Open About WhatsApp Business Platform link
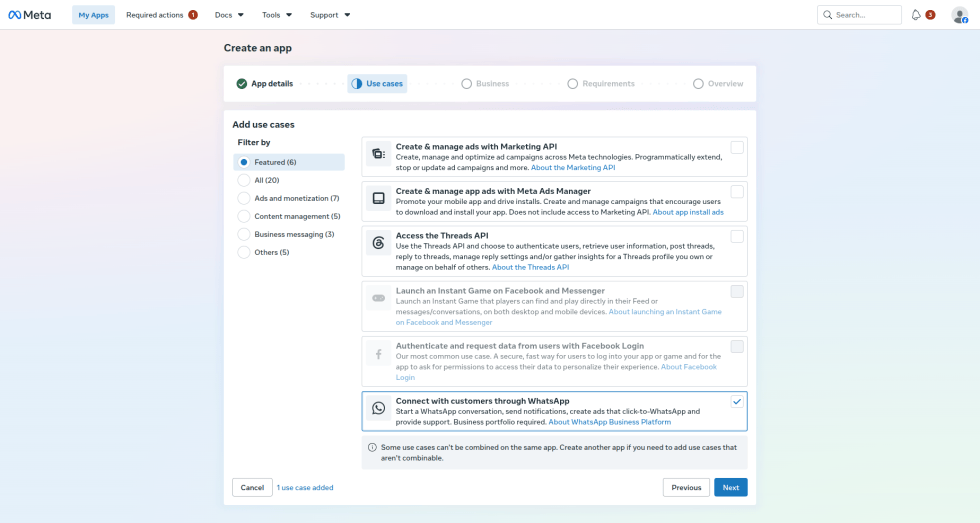980x523 pixels. pyautogui.click(x=609, y=422)
